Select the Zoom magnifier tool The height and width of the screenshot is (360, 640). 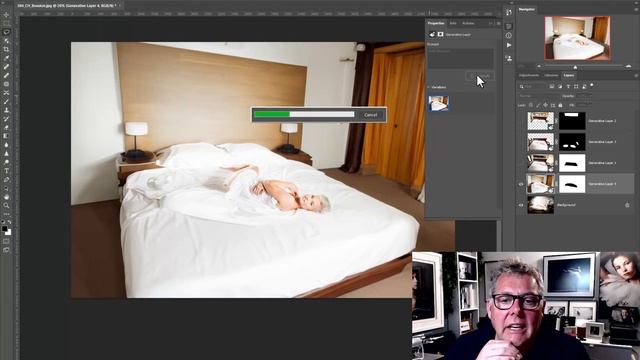tap(6, 206)
